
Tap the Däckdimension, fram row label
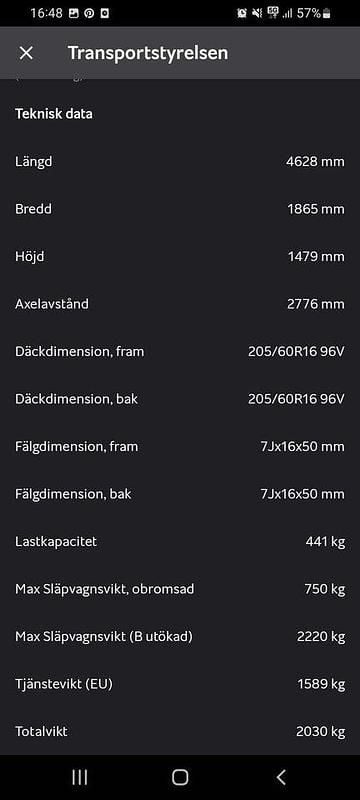tap(80, 352)
